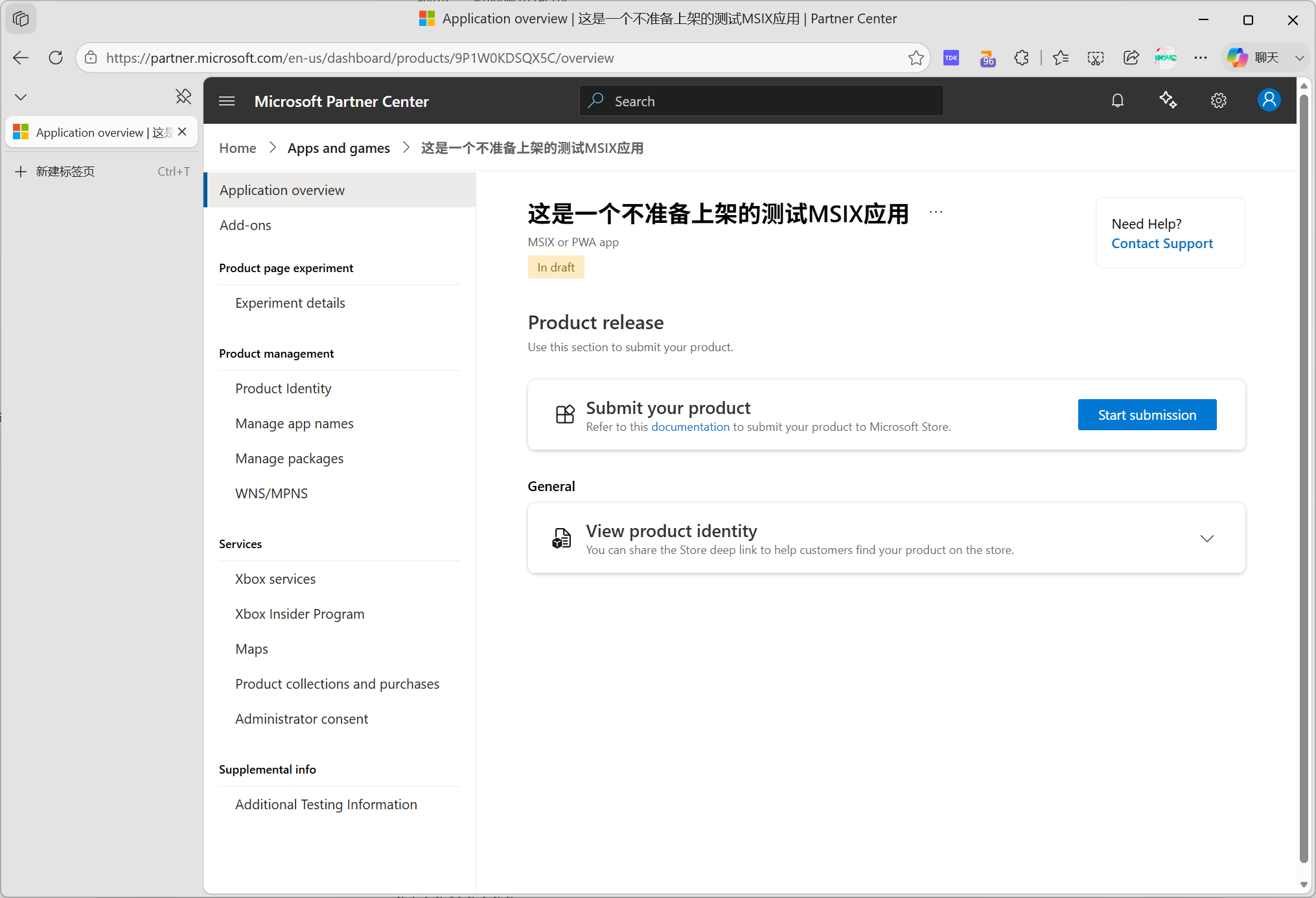This screenshot has width=1316, height=898.
Task: Unpin the vertical tabs pane
Action: pyautogui.click(x=184, y=97)
